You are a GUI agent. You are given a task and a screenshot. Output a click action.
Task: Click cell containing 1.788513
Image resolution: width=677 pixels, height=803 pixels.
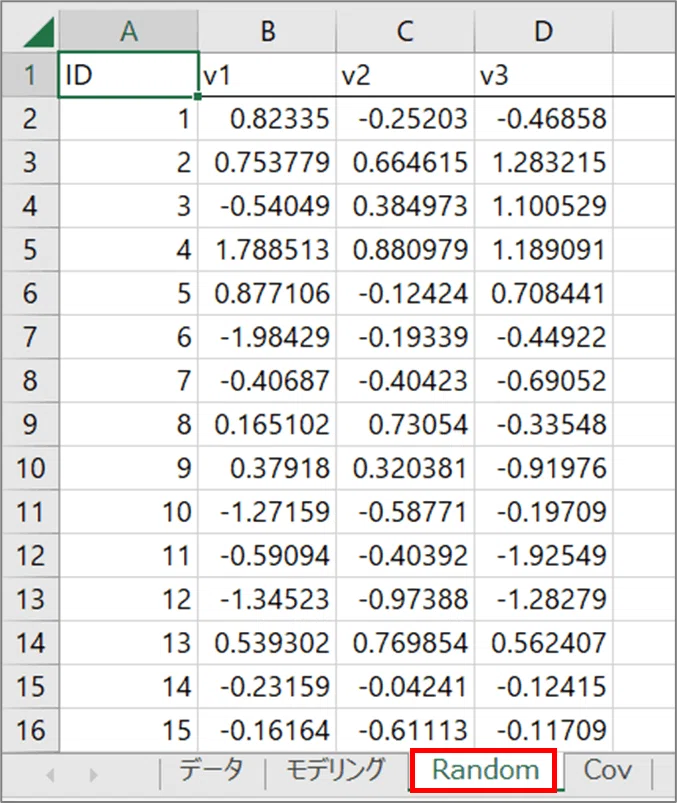pyautogui.click(x=267, y=250)
